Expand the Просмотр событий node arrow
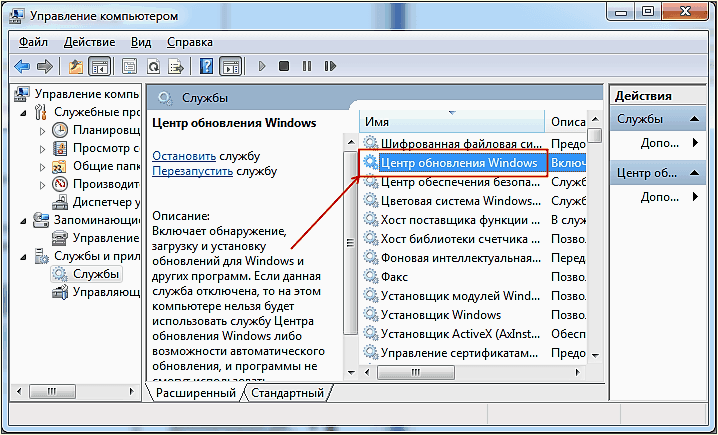 (x=43, y=149)
